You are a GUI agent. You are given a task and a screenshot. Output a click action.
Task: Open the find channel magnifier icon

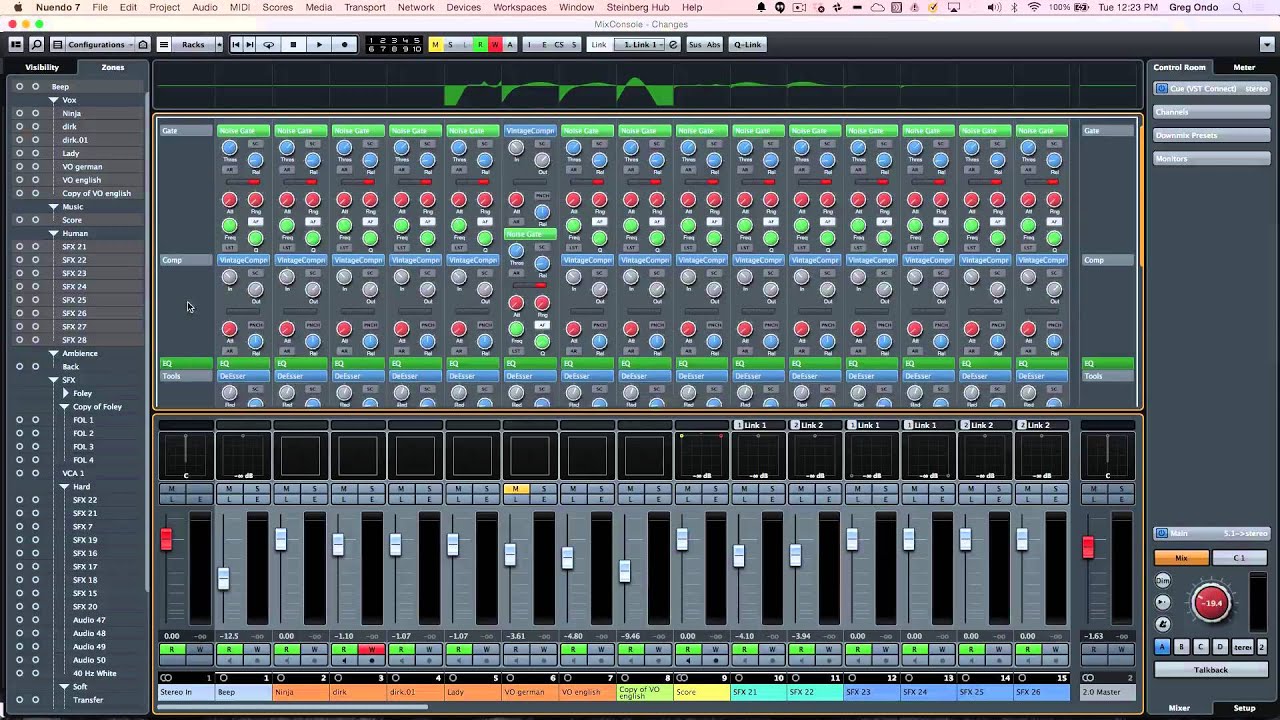tap(37, 44)
